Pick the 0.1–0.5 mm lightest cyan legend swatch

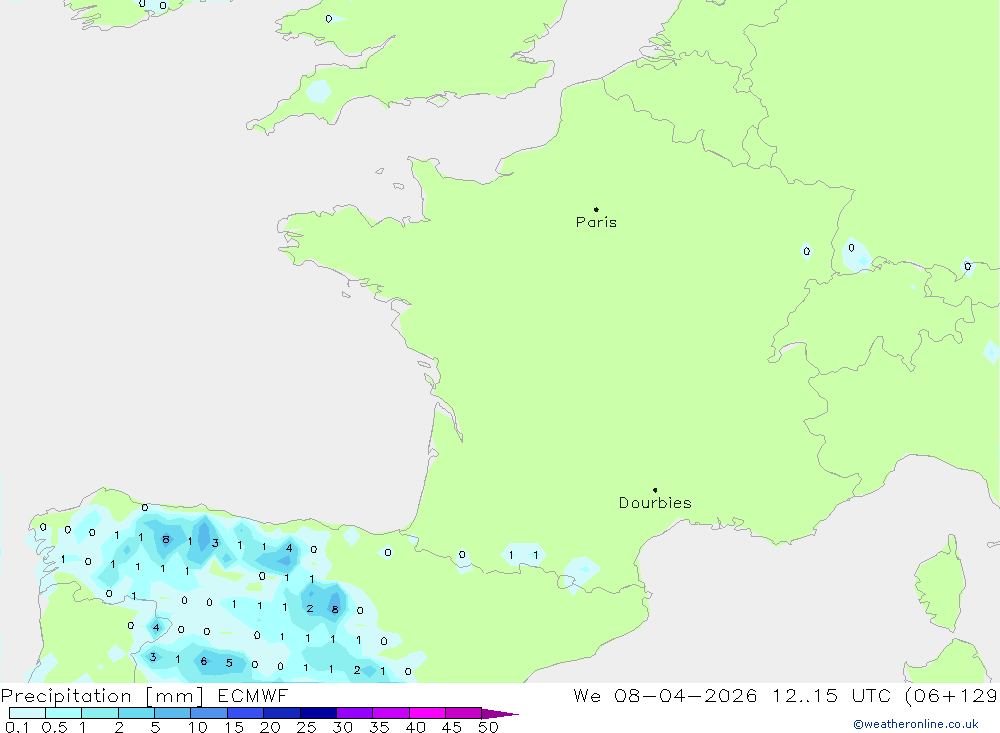click(x=27, y=713)
